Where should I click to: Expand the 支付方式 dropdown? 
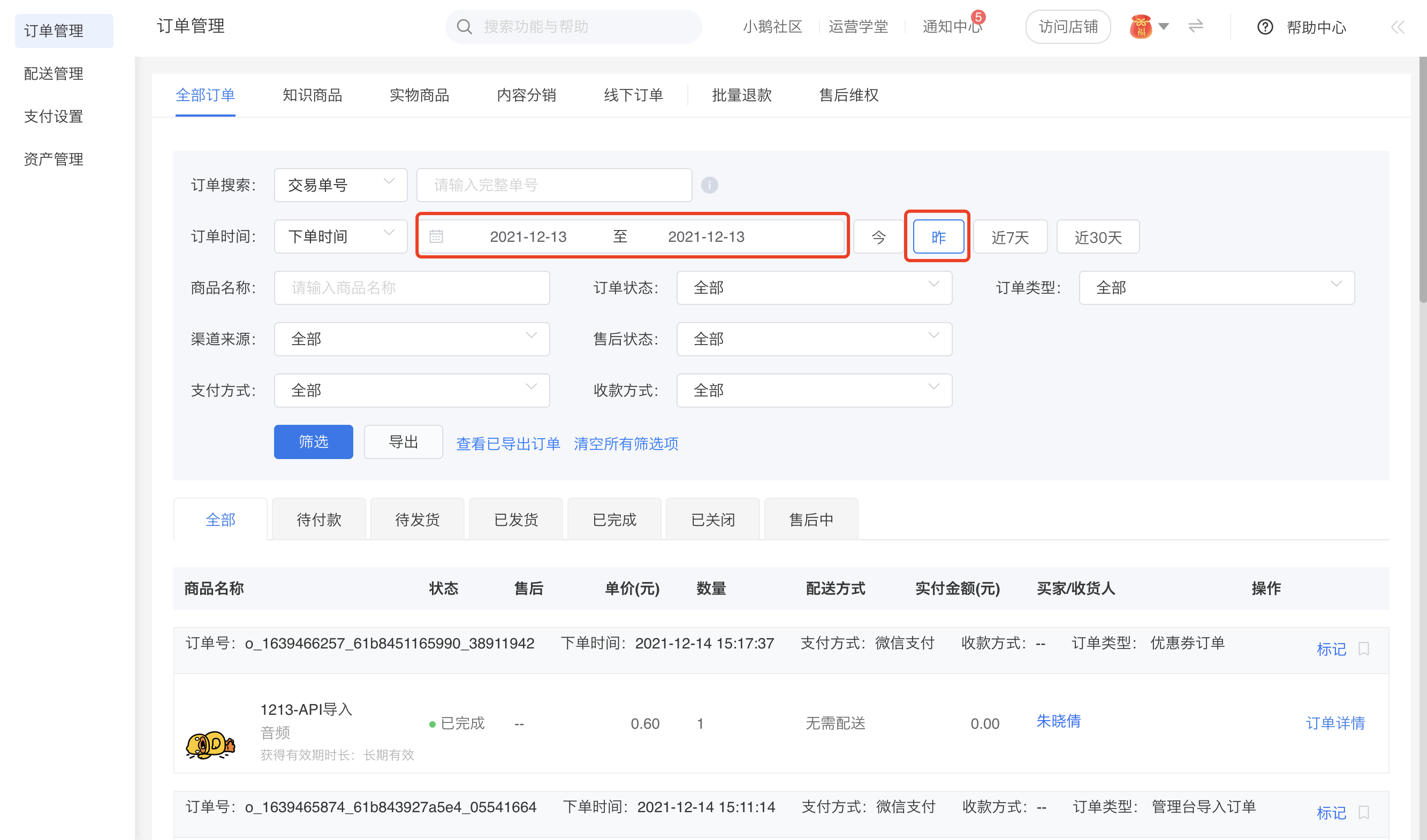(x=412, y=390)
